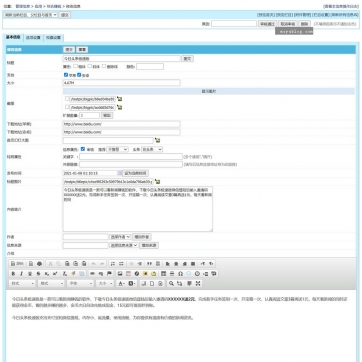362x362 pixels.
Task: Open file chooser beside title image path
Action: [x=157, y=182]
